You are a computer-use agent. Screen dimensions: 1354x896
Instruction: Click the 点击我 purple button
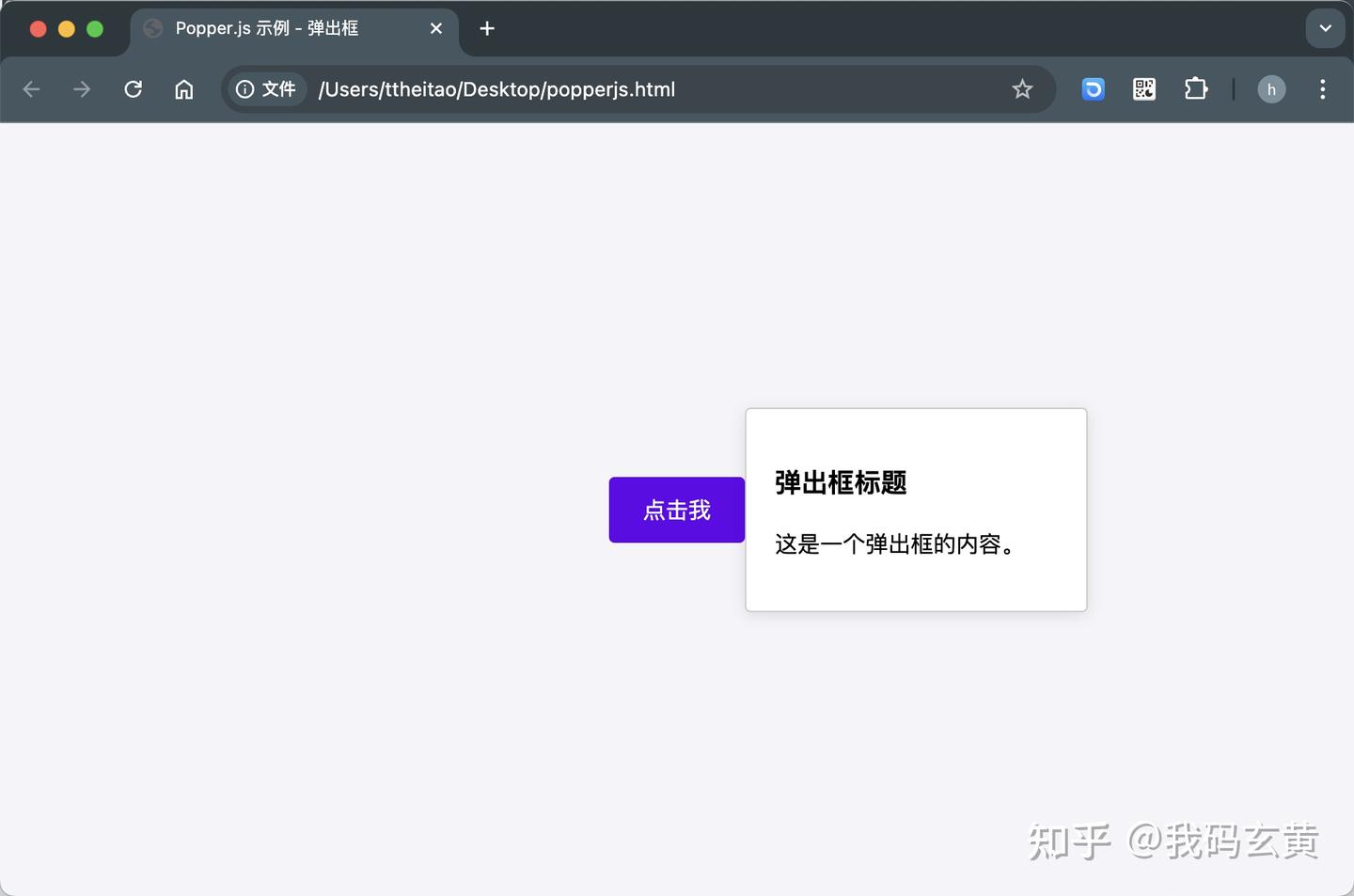(x=676, y=510)
